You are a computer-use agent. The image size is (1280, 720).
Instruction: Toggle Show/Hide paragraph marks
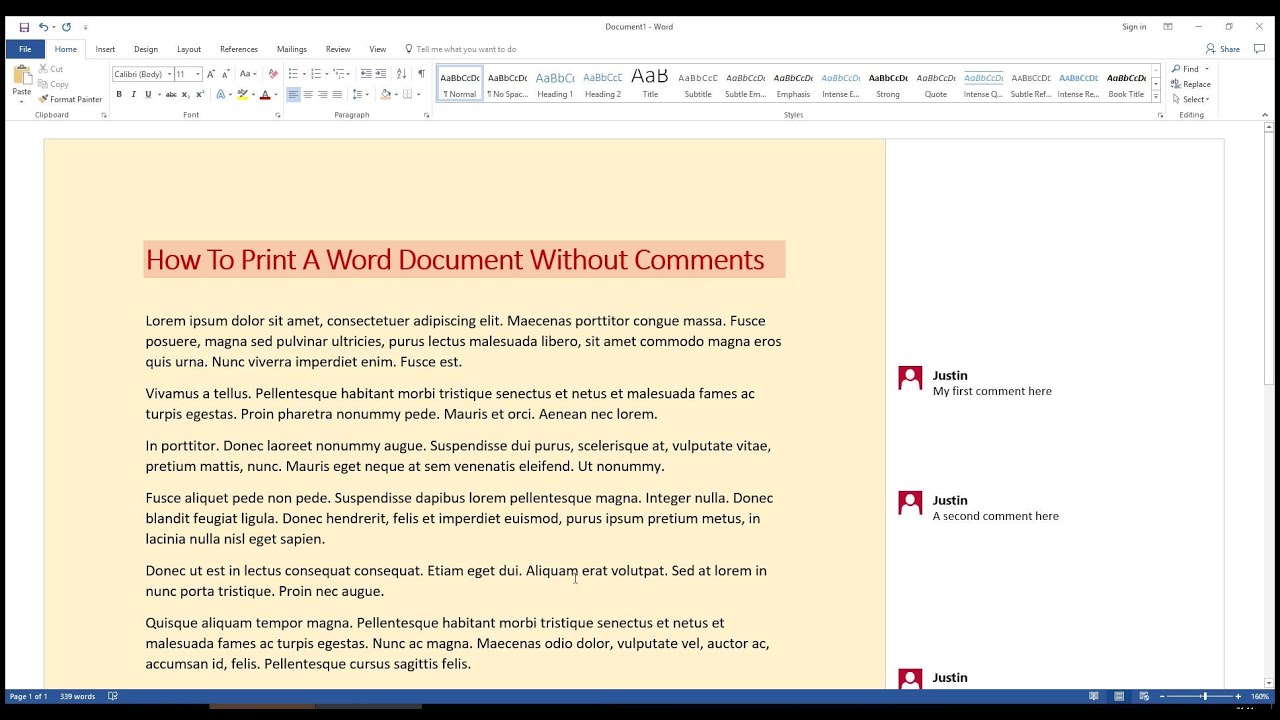(x=421, y=74)
